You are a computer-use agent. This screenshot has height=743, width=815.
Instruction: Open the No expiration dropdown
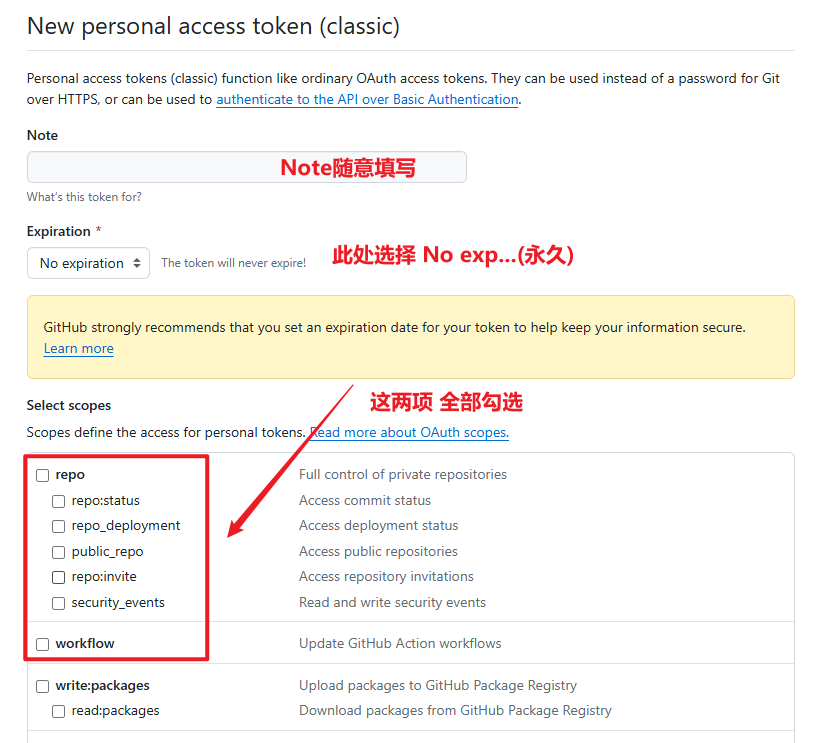(x=88, y=263)
